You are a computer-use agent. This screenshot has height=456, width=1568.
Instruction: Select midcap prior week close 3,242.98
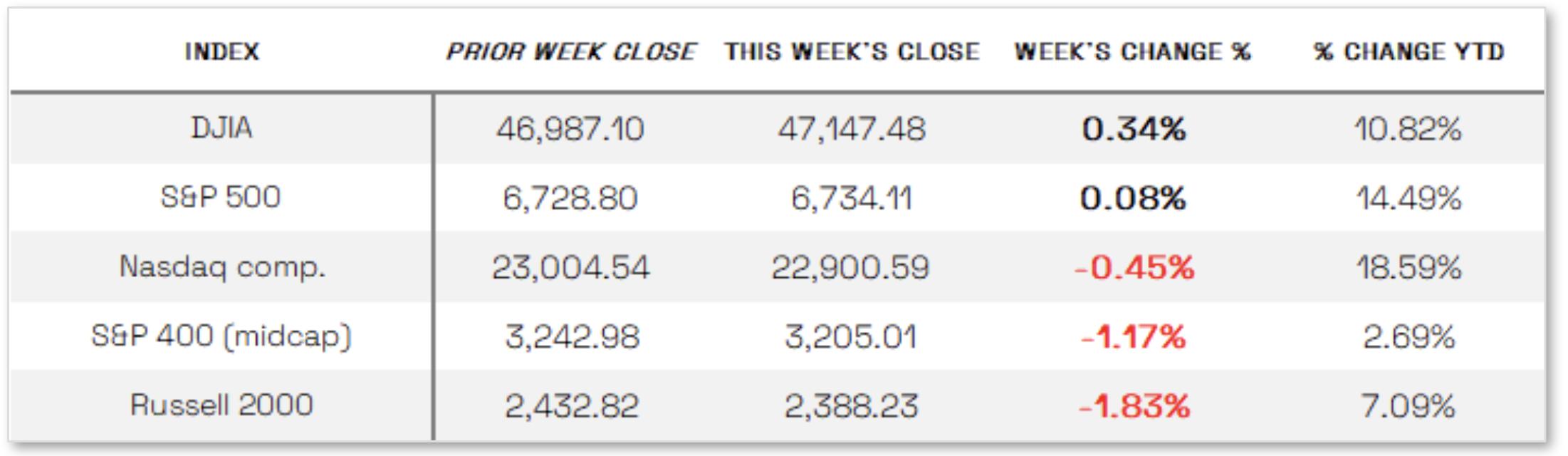pos(572,337)
